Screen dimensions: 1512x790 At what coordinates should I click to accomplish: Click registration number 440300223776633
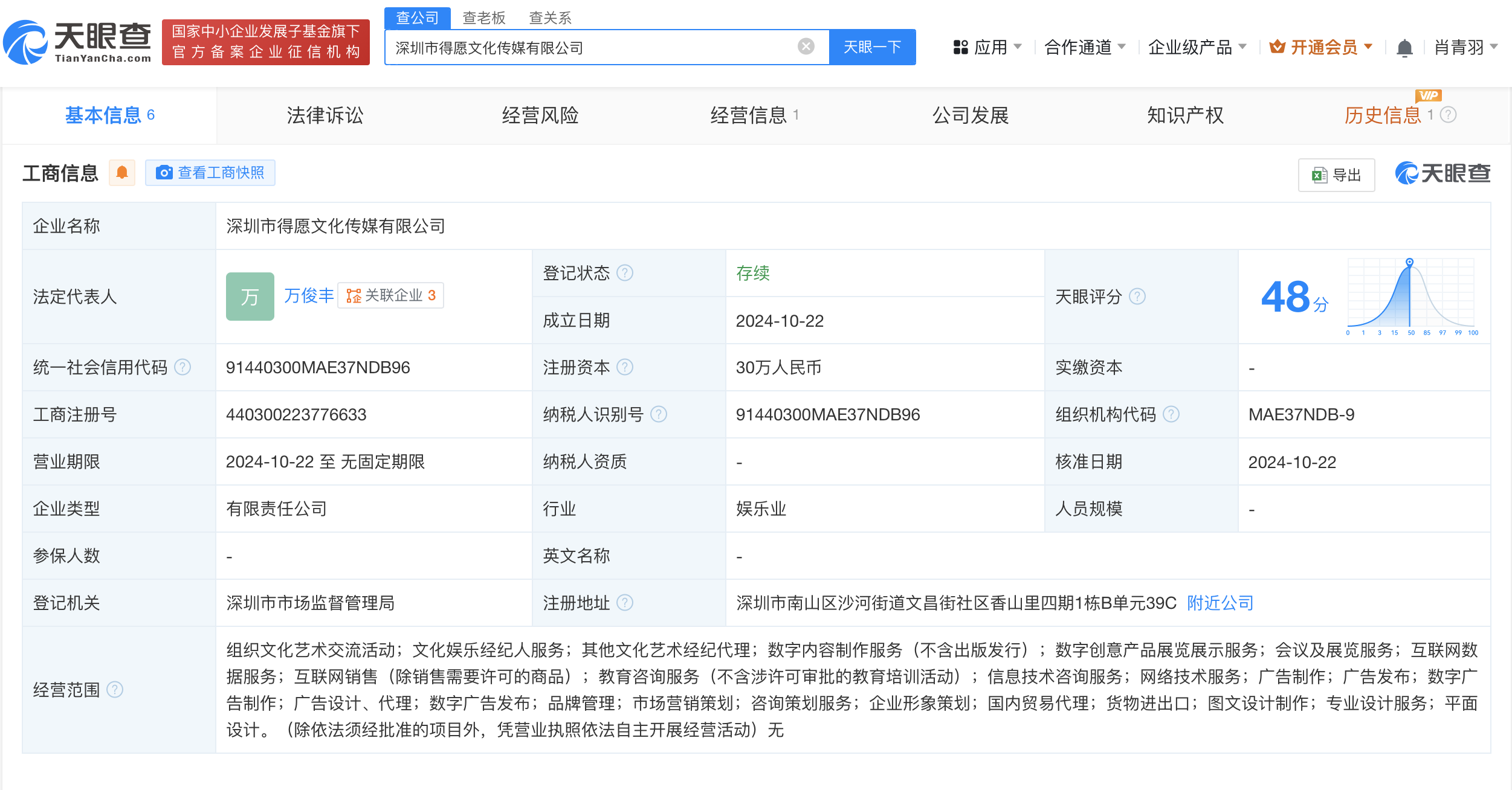coord(296,414)
